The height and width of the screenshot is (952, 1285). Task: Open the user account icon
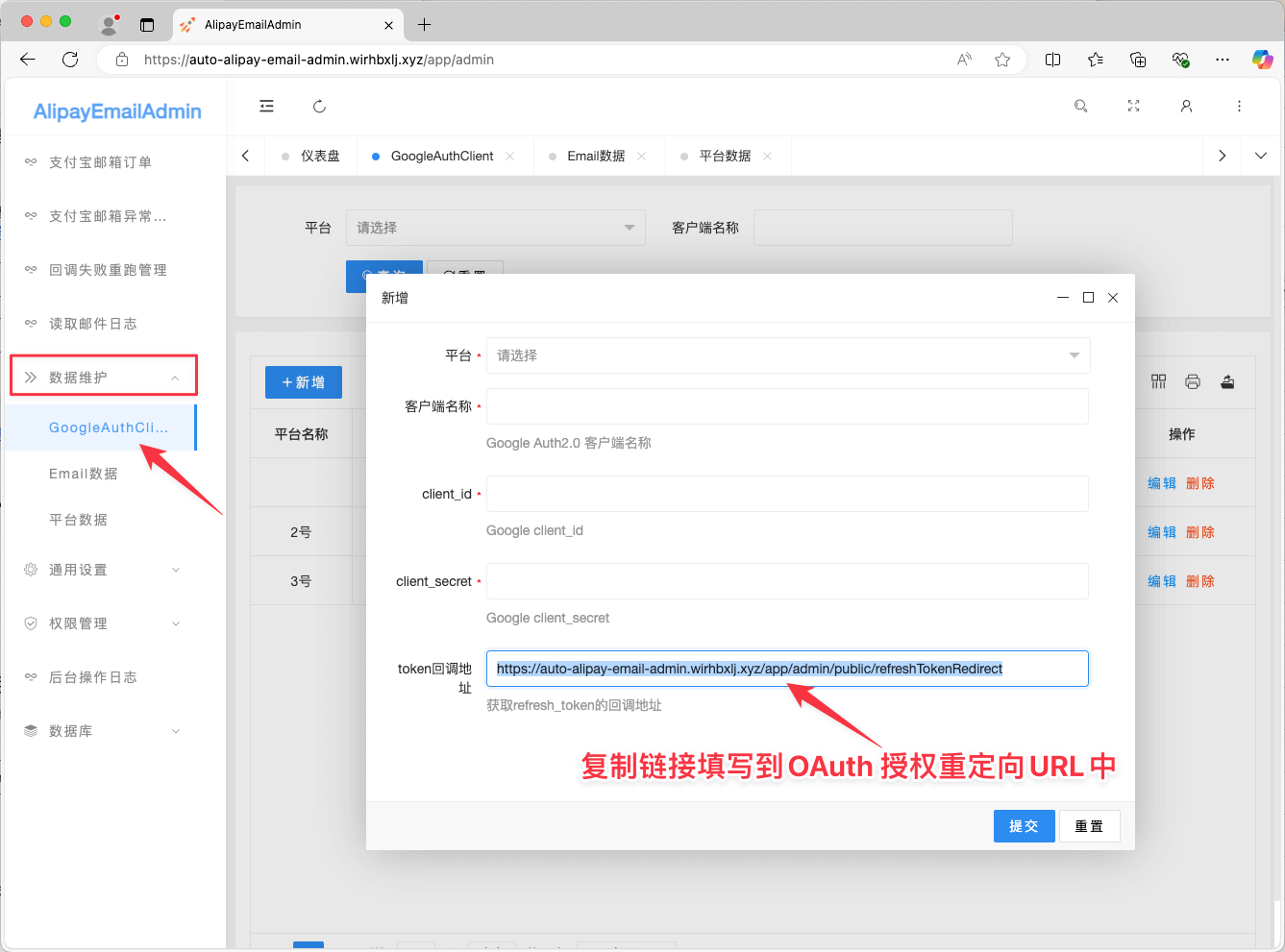pyautogui.click(x=1186, y=107)
